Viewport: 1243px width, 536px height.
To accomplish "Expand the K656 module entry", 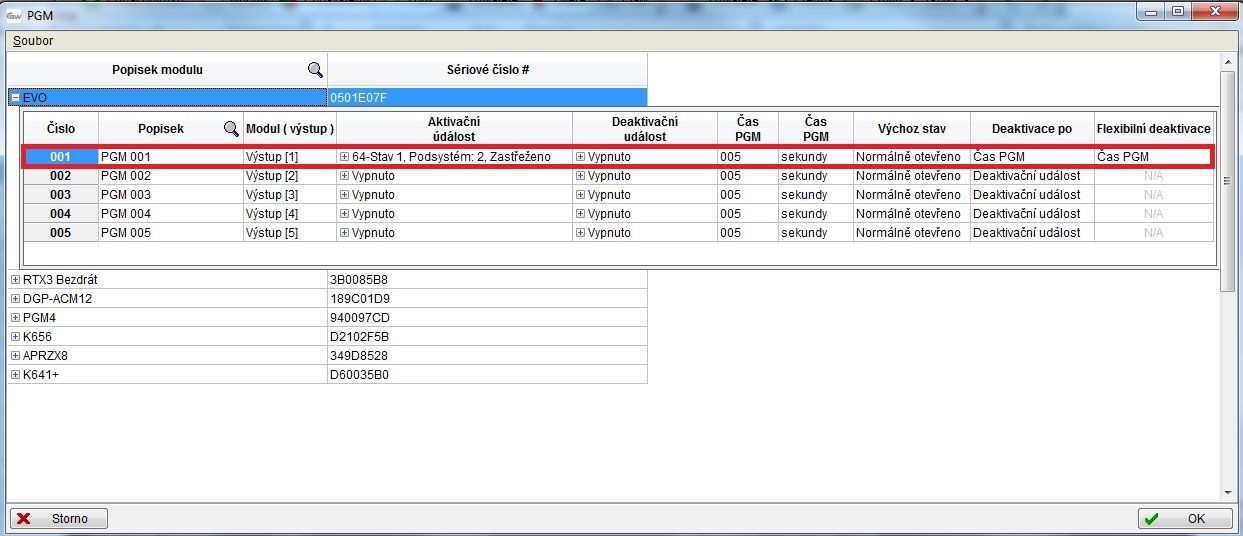I will click(15, 337).
